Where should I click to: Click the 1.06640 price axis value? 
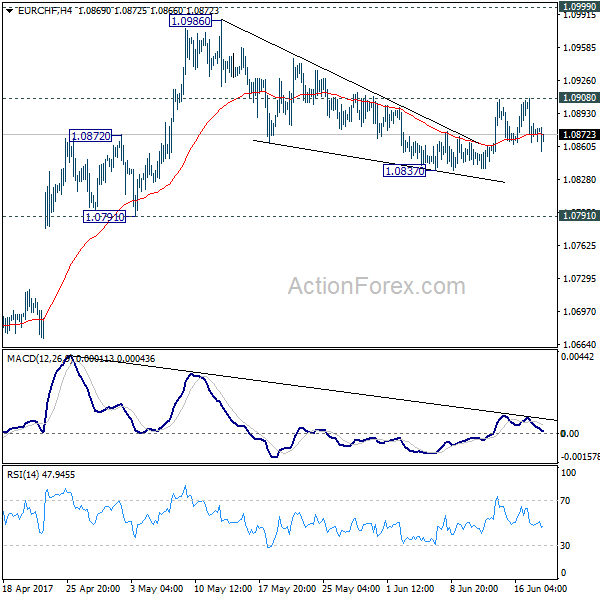click(579, 344)
